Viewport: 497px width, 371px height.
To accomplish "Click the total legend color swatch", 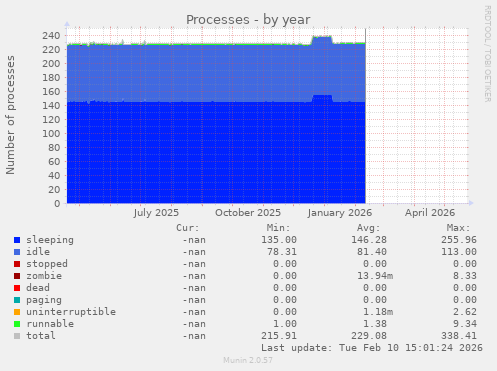I will (17, 336).
